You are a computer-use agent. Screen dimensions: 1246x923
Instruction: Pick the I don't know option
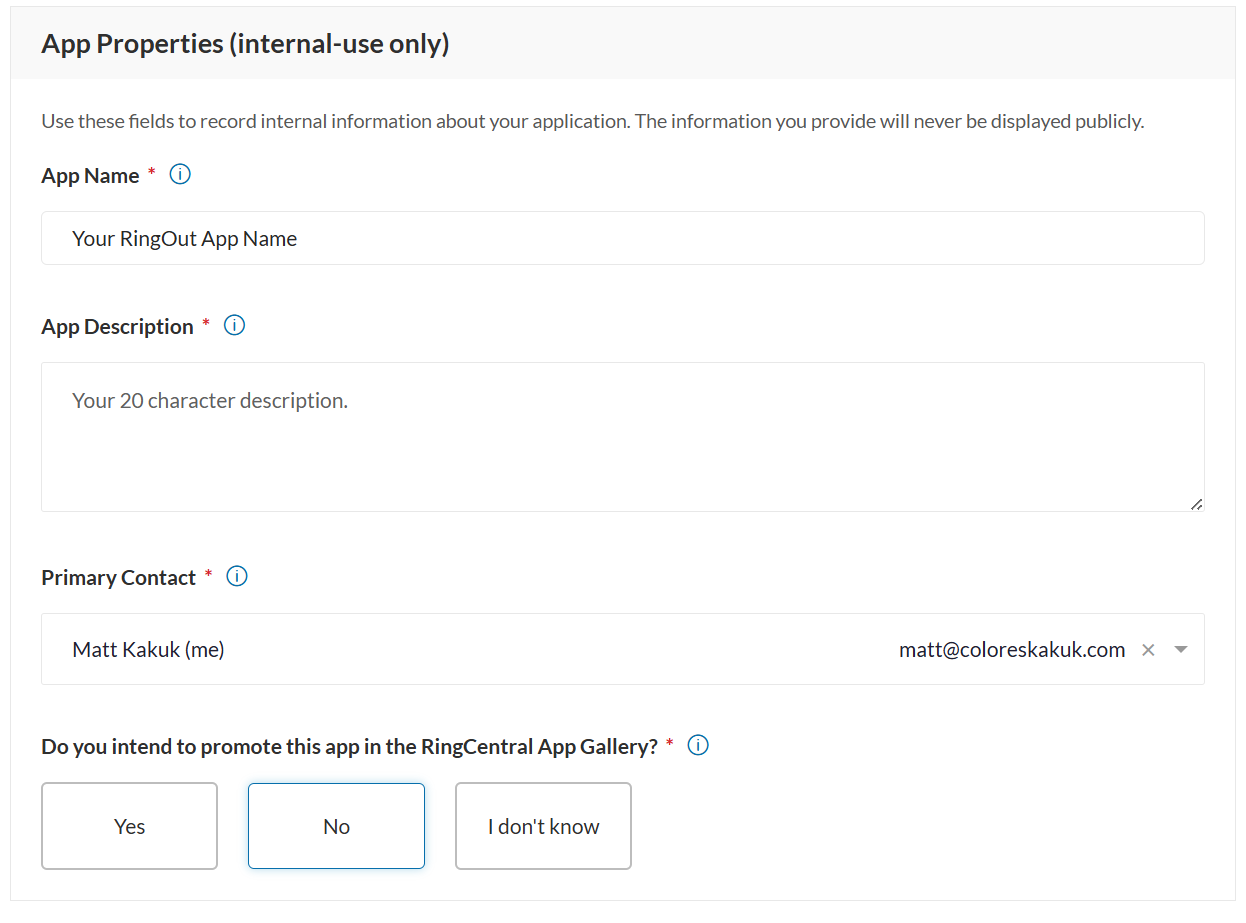click(543, 826)
